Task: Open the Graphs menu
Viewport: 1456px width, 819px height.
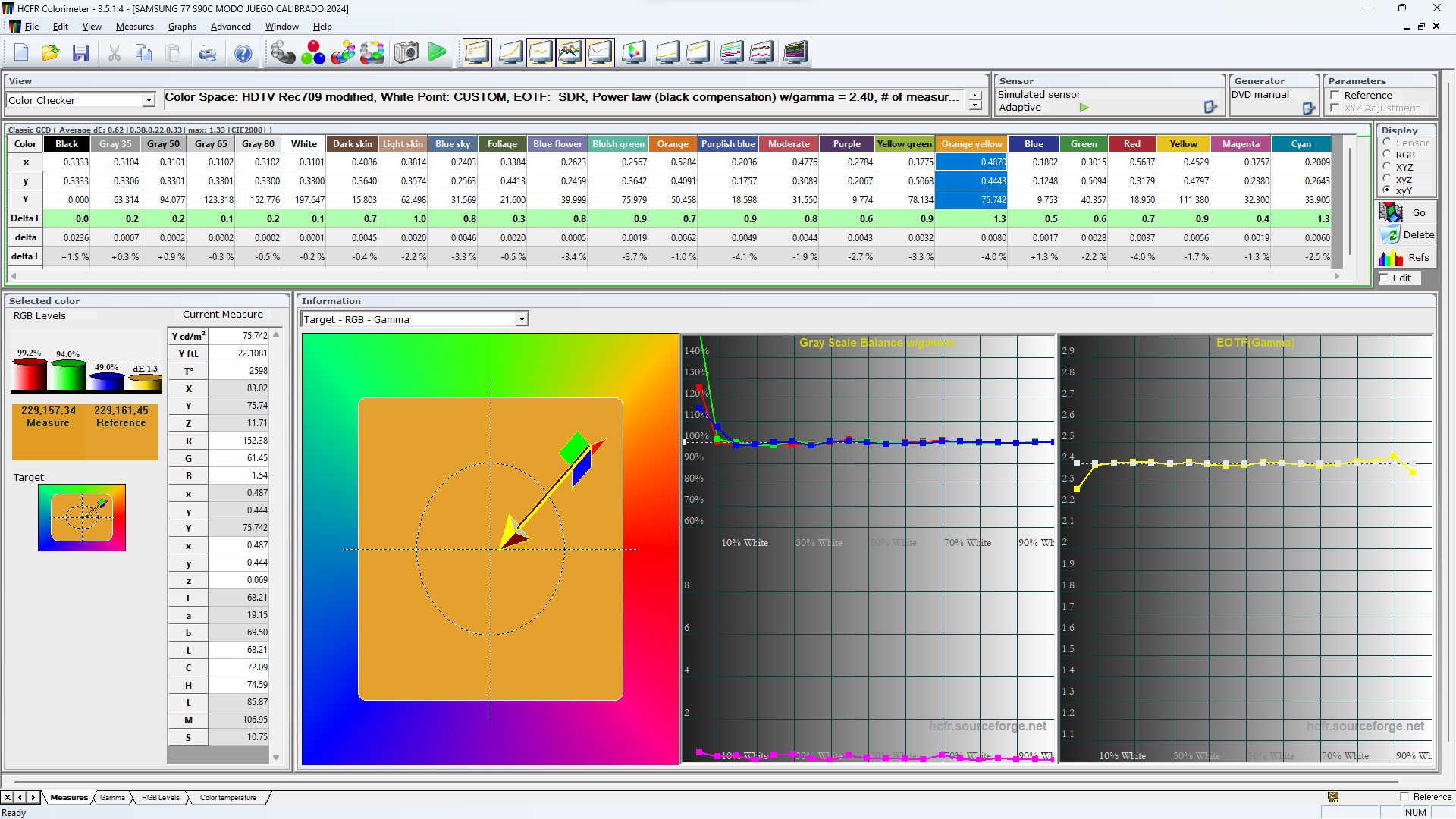Action: coord(182,27)
